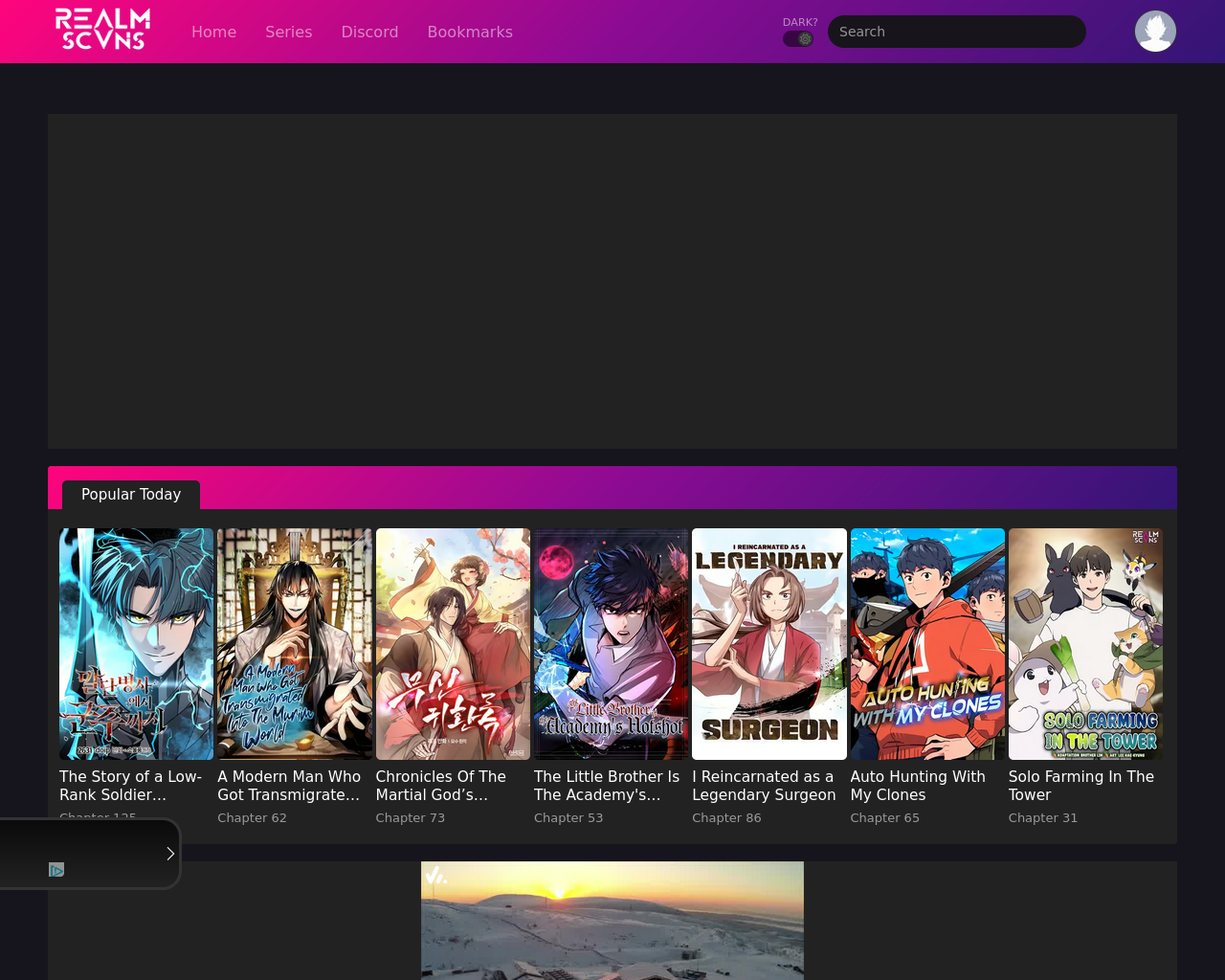Open the user profile avatar

(x=1155, y=32)
